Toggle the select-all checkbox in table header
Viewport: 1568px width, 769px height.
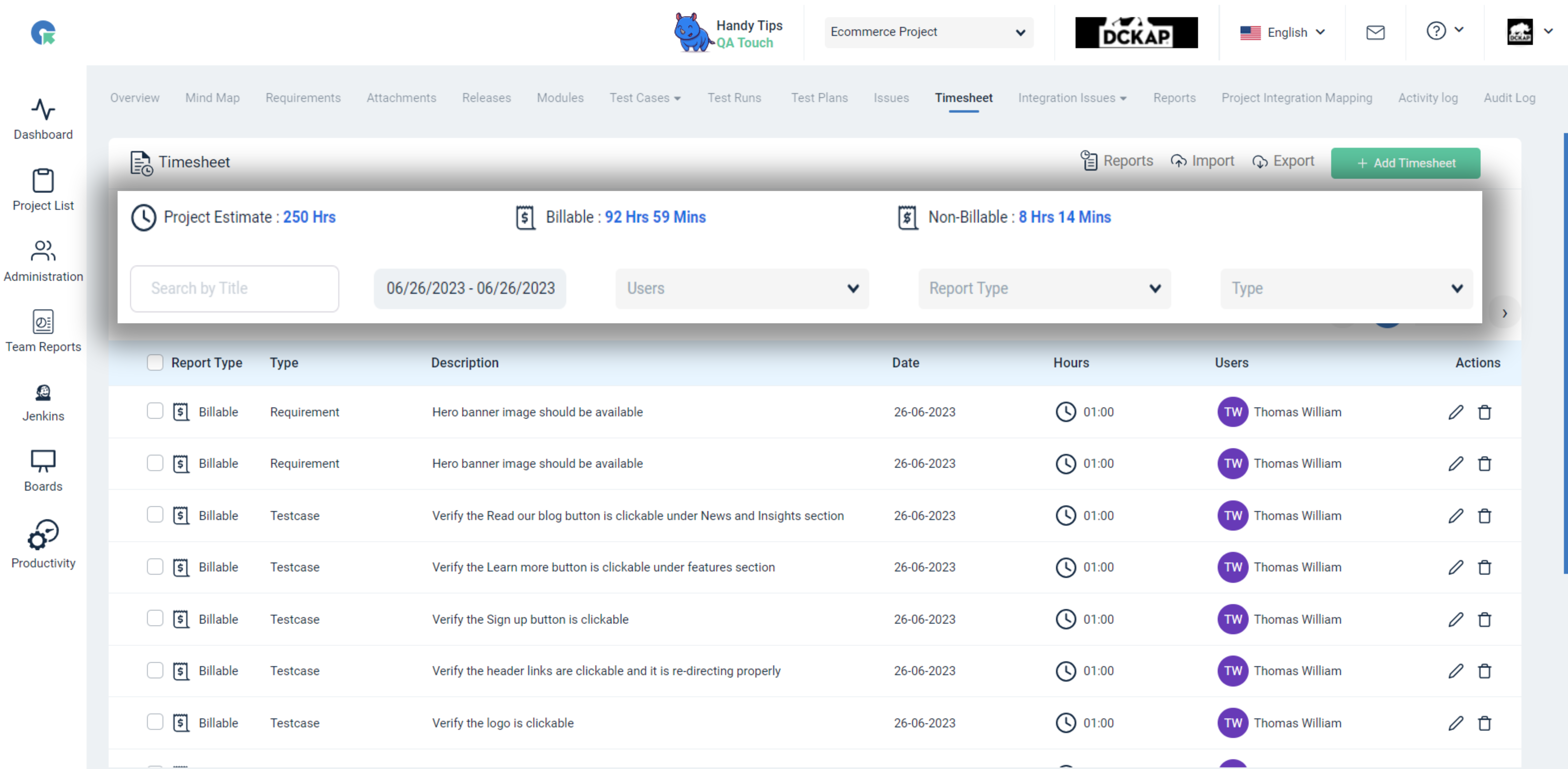155,363
